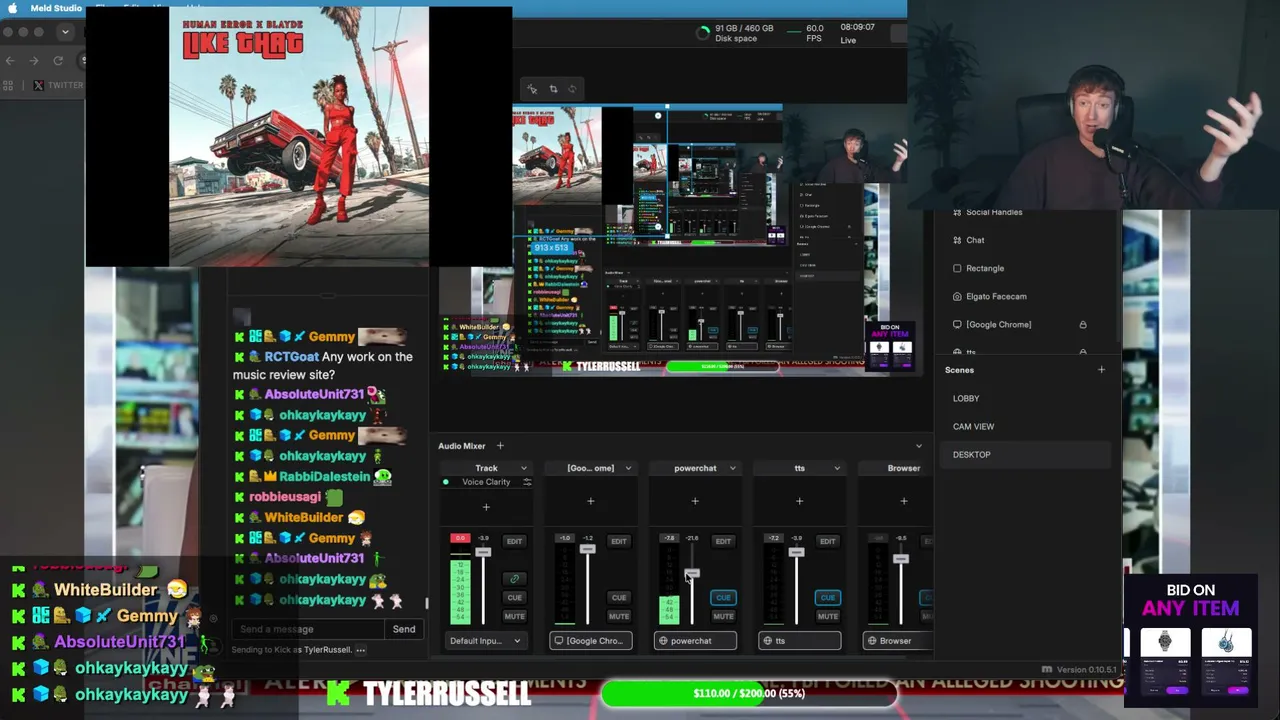Mute the Track channel
The height and width of the screenshot is (720, 1280).
(514, 616)
